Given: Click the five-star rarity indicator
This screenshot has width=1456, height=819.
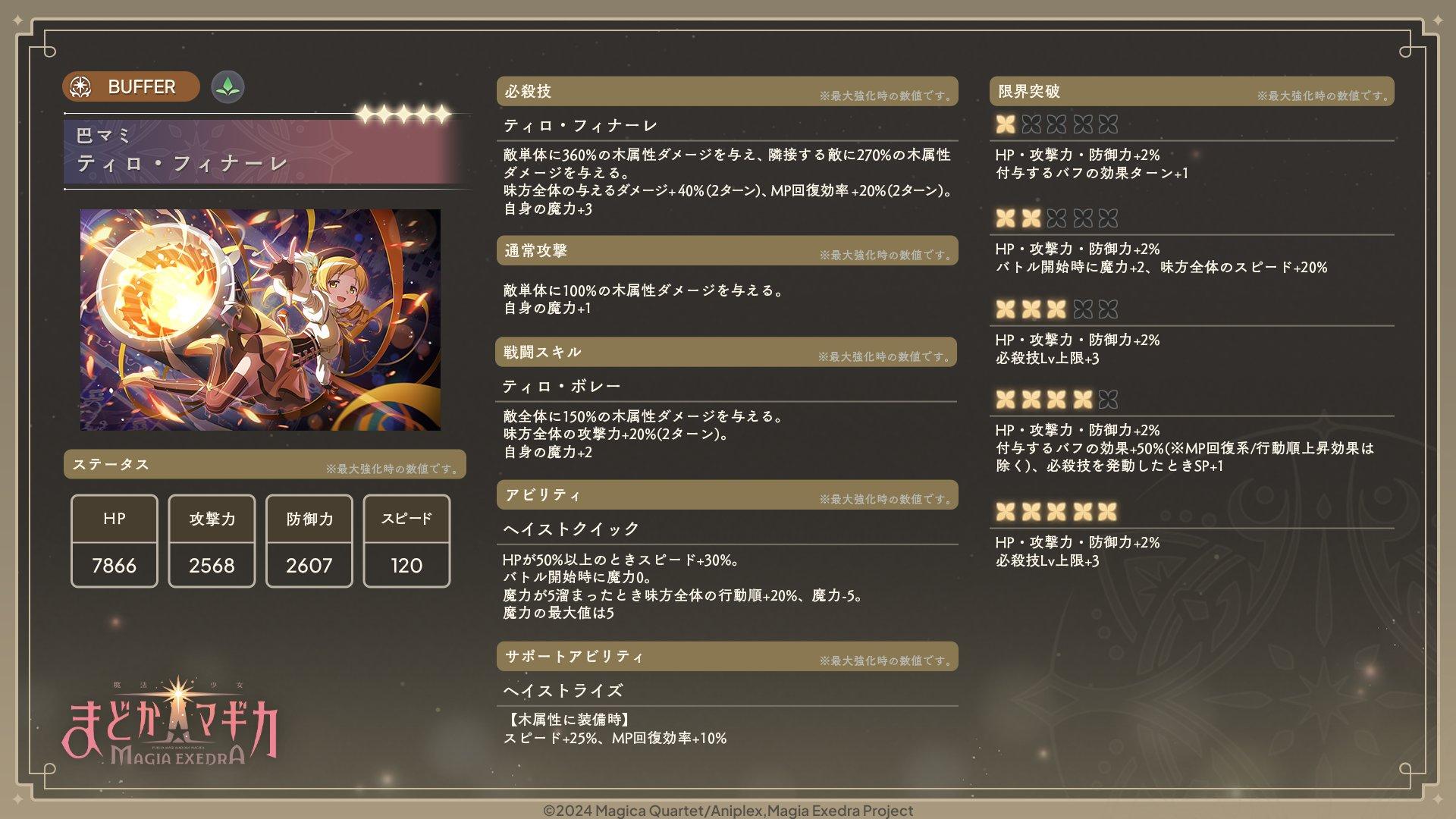Looking at the screenshot, I should tap(404, 115).
